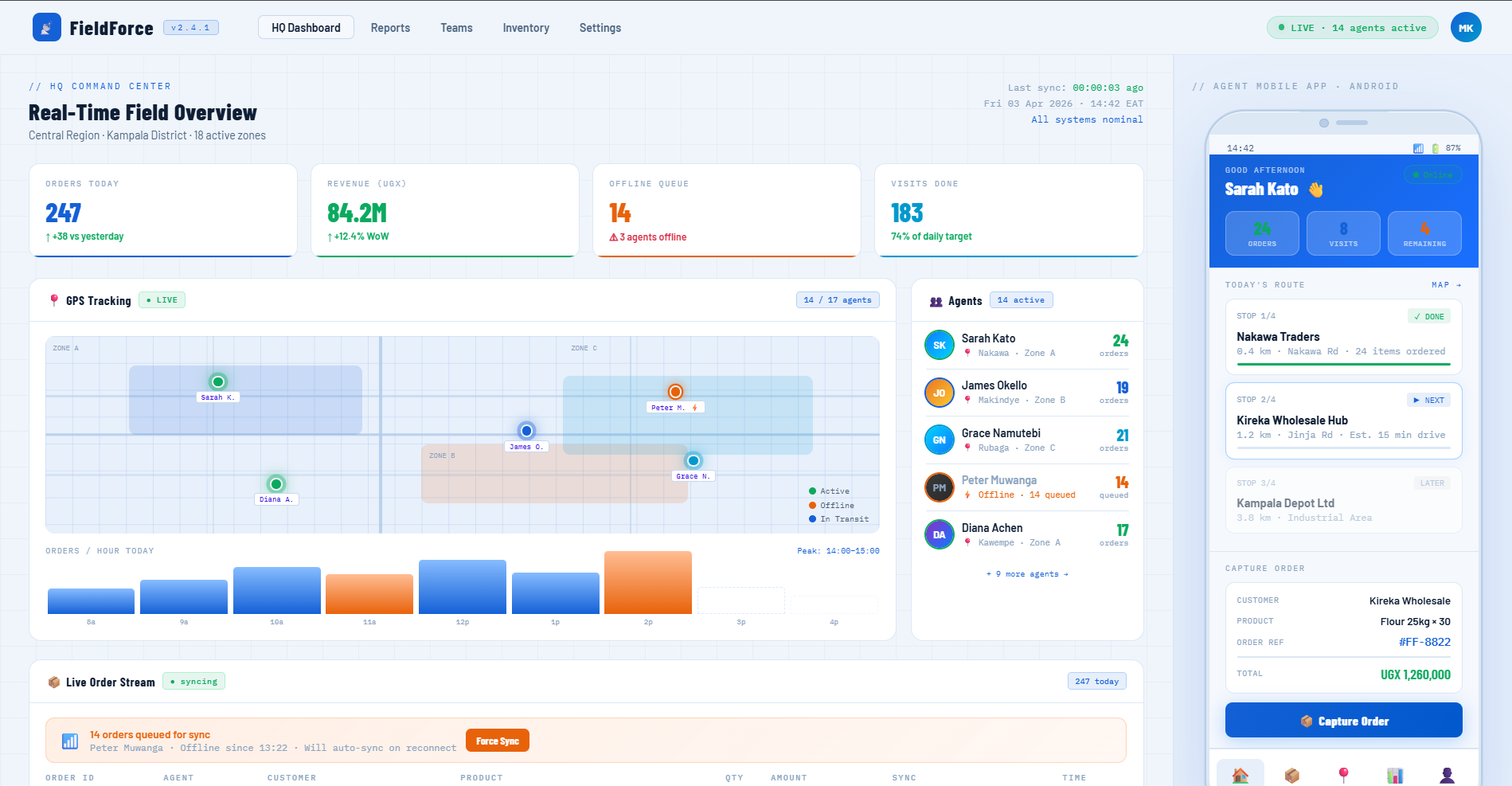Click Peter M. offline marker on map
Image resolution: width=1512 pixels, height=786 pixels.
[x=675, y=392]
